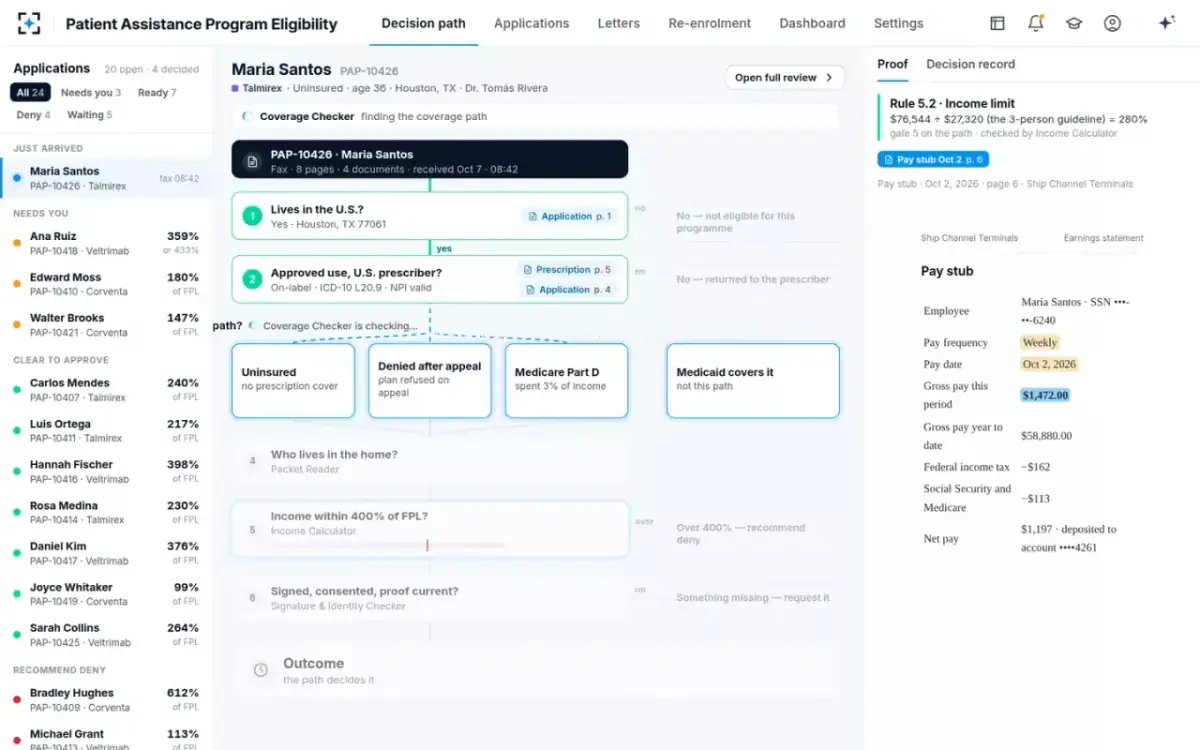Select the Uninsured coverage path card
The height and width of the screenshot is (750, 1200).
click(293, 380)
